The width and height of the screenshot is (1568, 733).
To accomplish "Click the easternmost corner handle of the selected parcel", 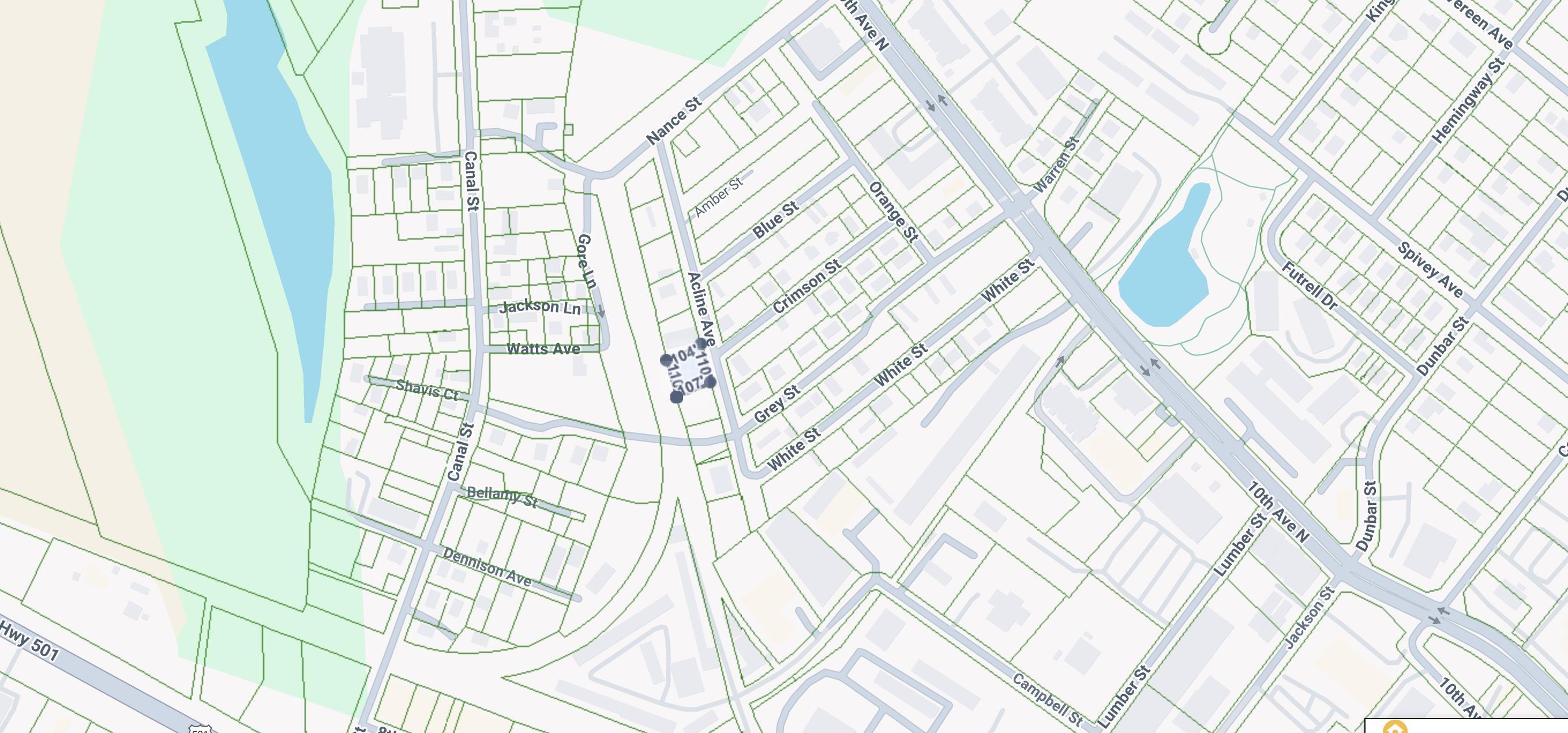I will click(x=711, y=382).
